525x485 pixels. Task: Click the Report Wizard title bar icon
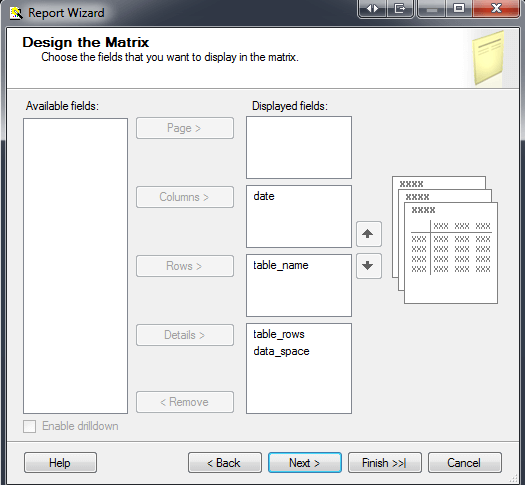[16, 13]
